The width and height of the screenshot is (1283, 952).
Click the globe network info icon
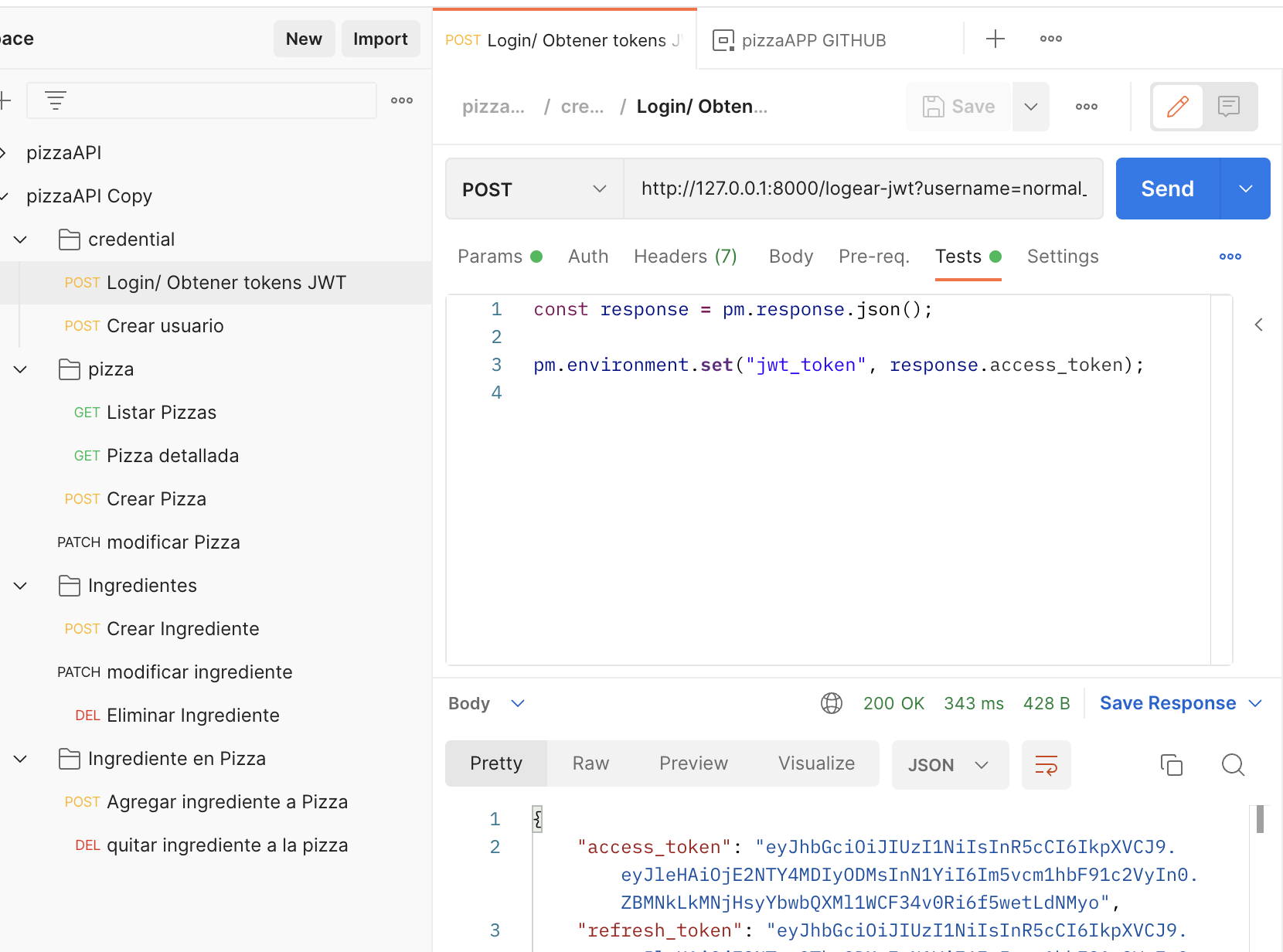pyautogui.click(x=832, y=703)
